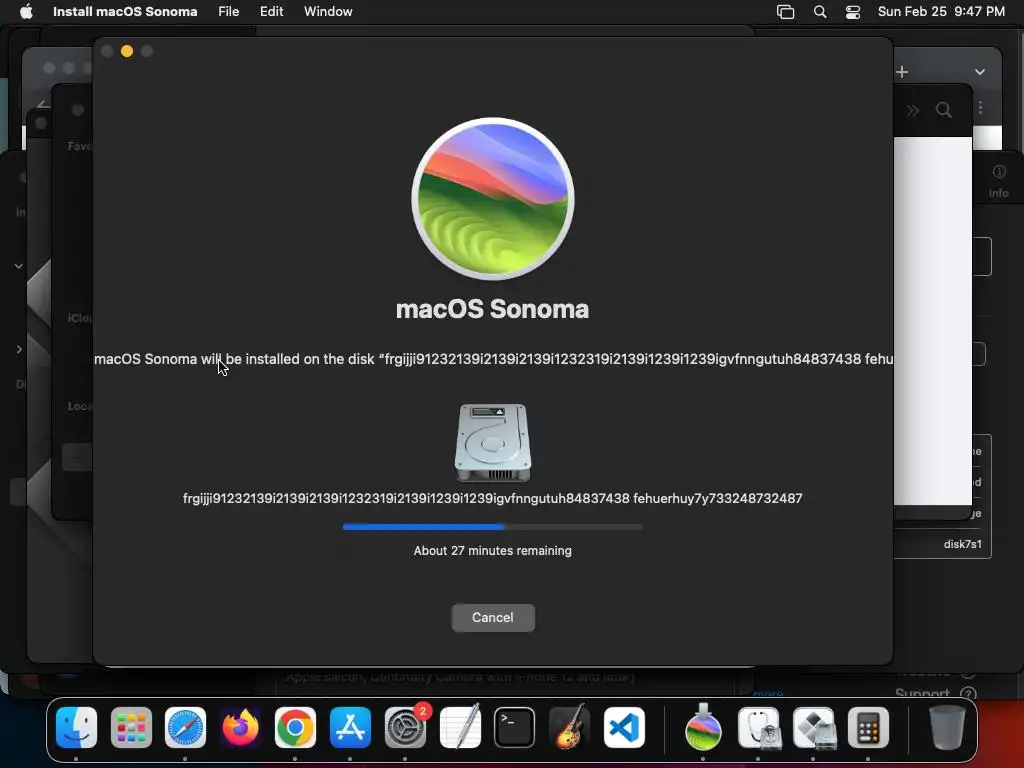Open the Edit menu

(x=271, y=12)
